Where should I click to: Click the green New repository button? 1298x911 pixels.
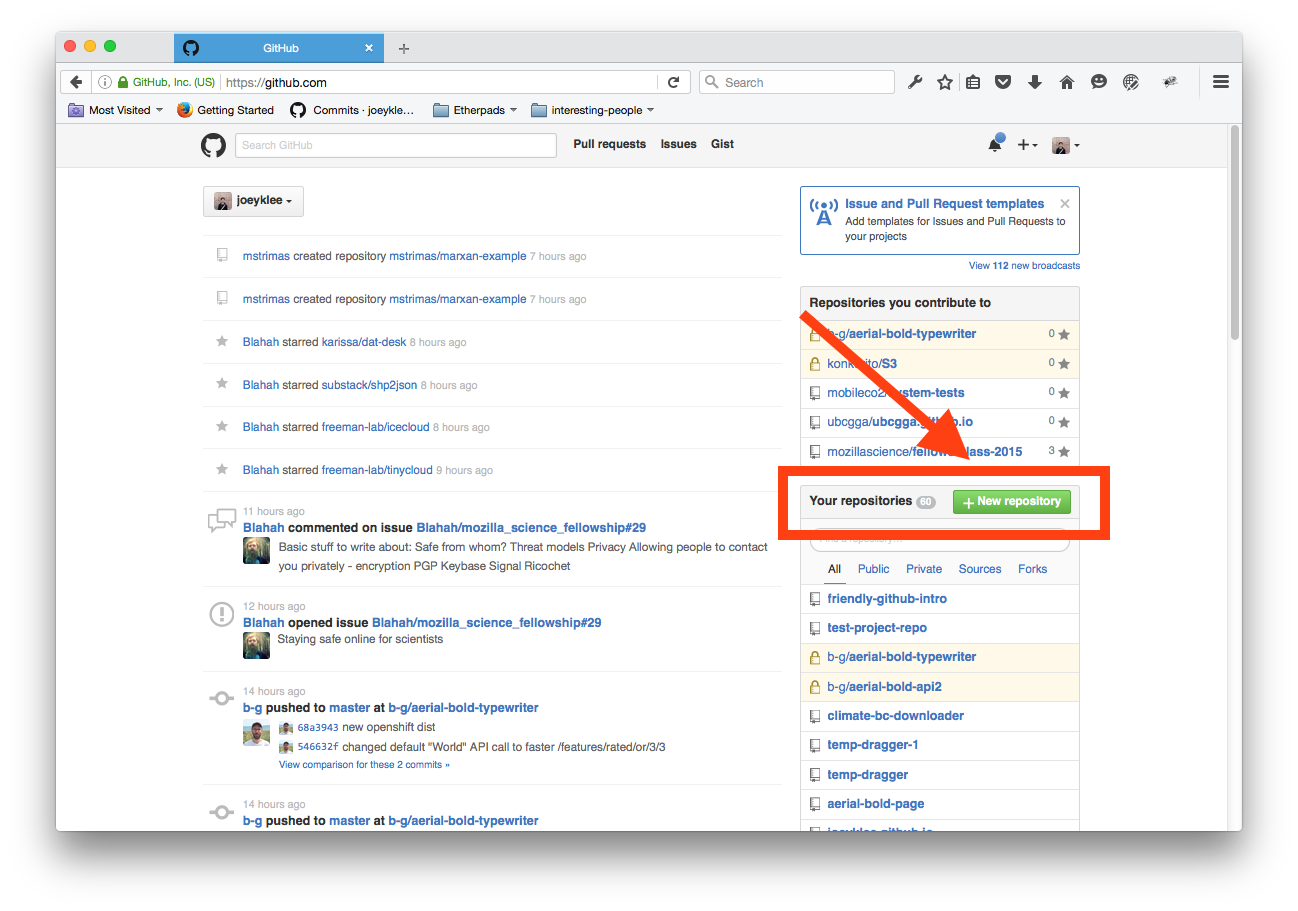1011,502
